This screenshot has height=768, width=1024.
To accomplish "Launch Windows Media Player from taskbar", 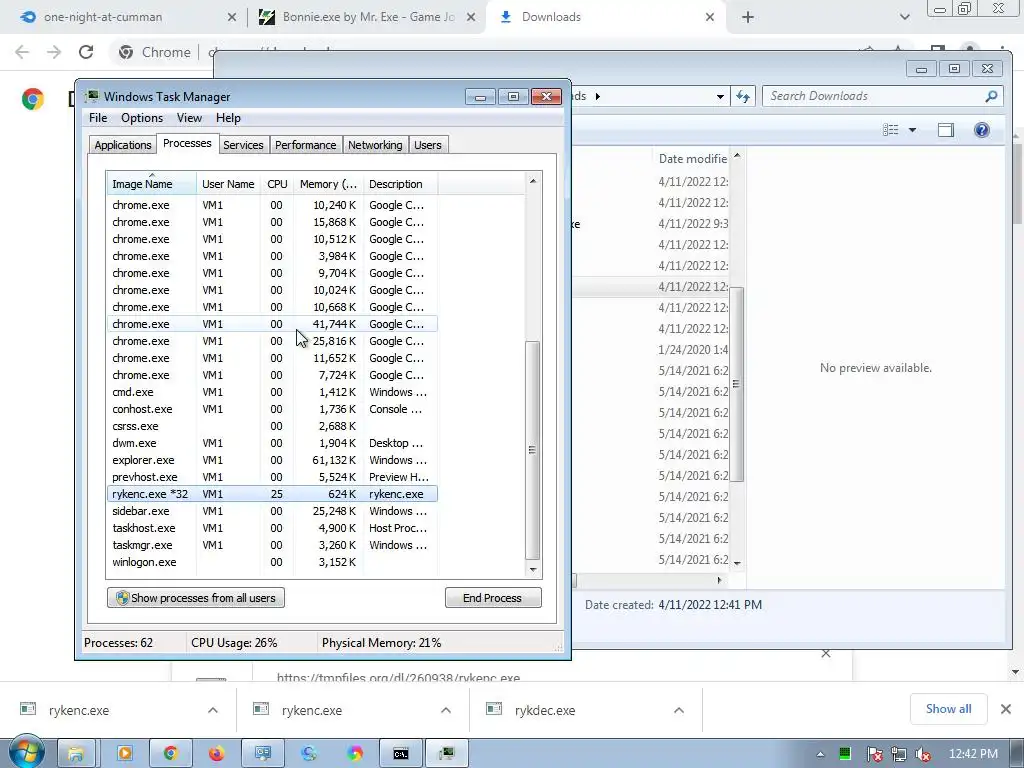I will coord(124,754).
